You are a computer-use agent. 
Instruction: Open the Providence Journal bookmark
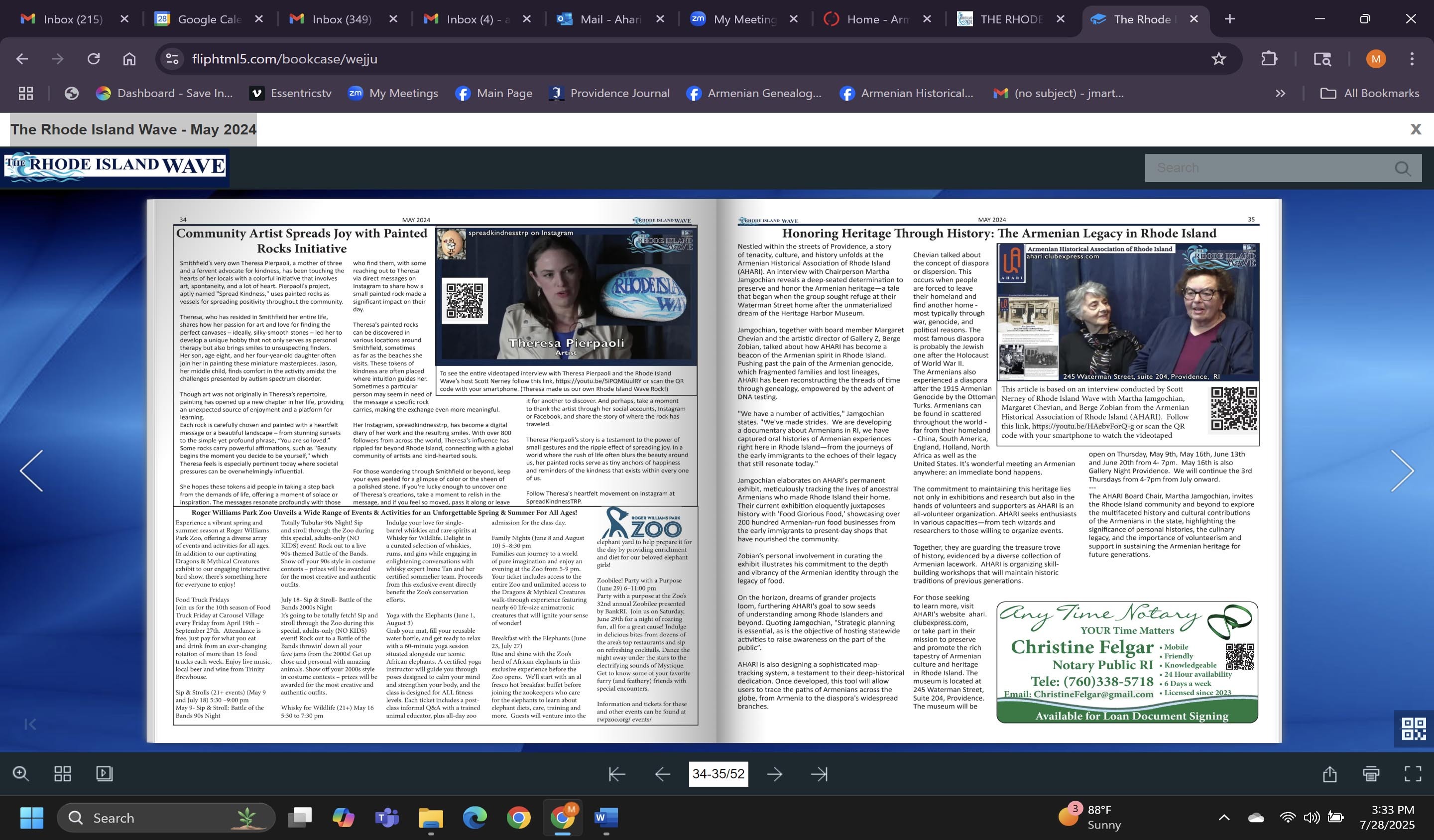pos(609,93)
